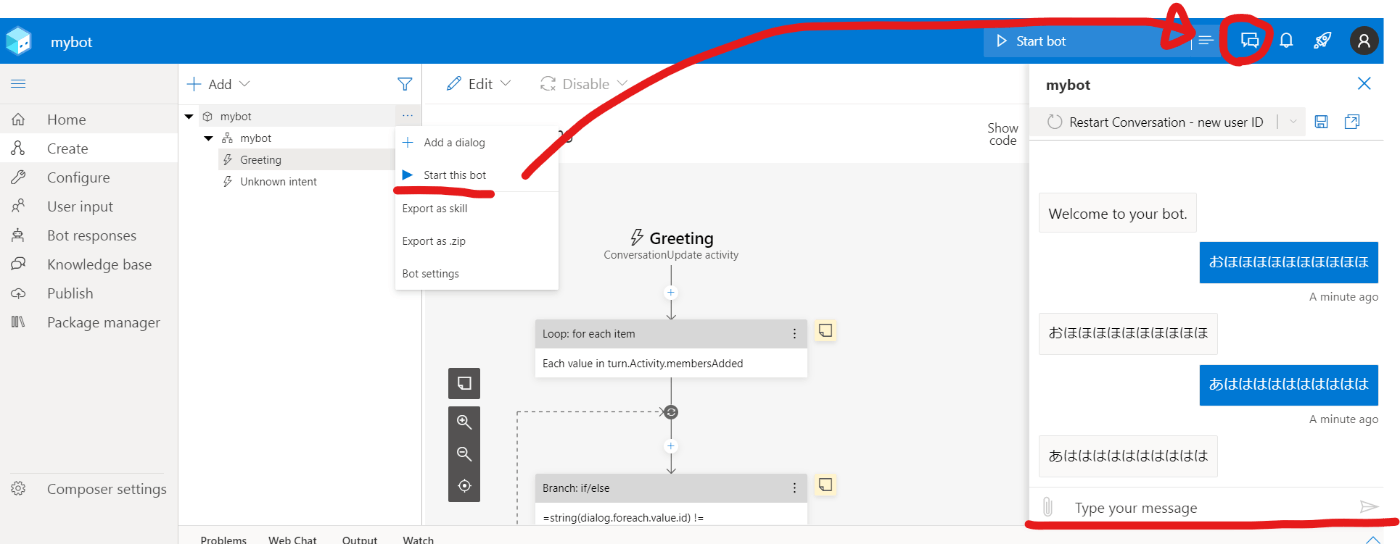Select the Loop: for each item node
Screen dimensions: 1400x544
pyautogui.click(x=671, y=348)
